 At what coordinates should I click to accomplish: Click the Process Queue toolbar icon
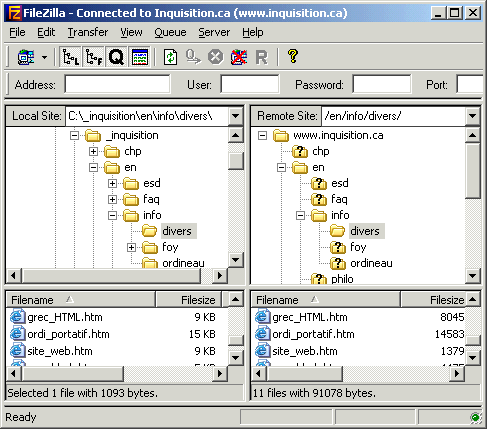pos(193,57)
